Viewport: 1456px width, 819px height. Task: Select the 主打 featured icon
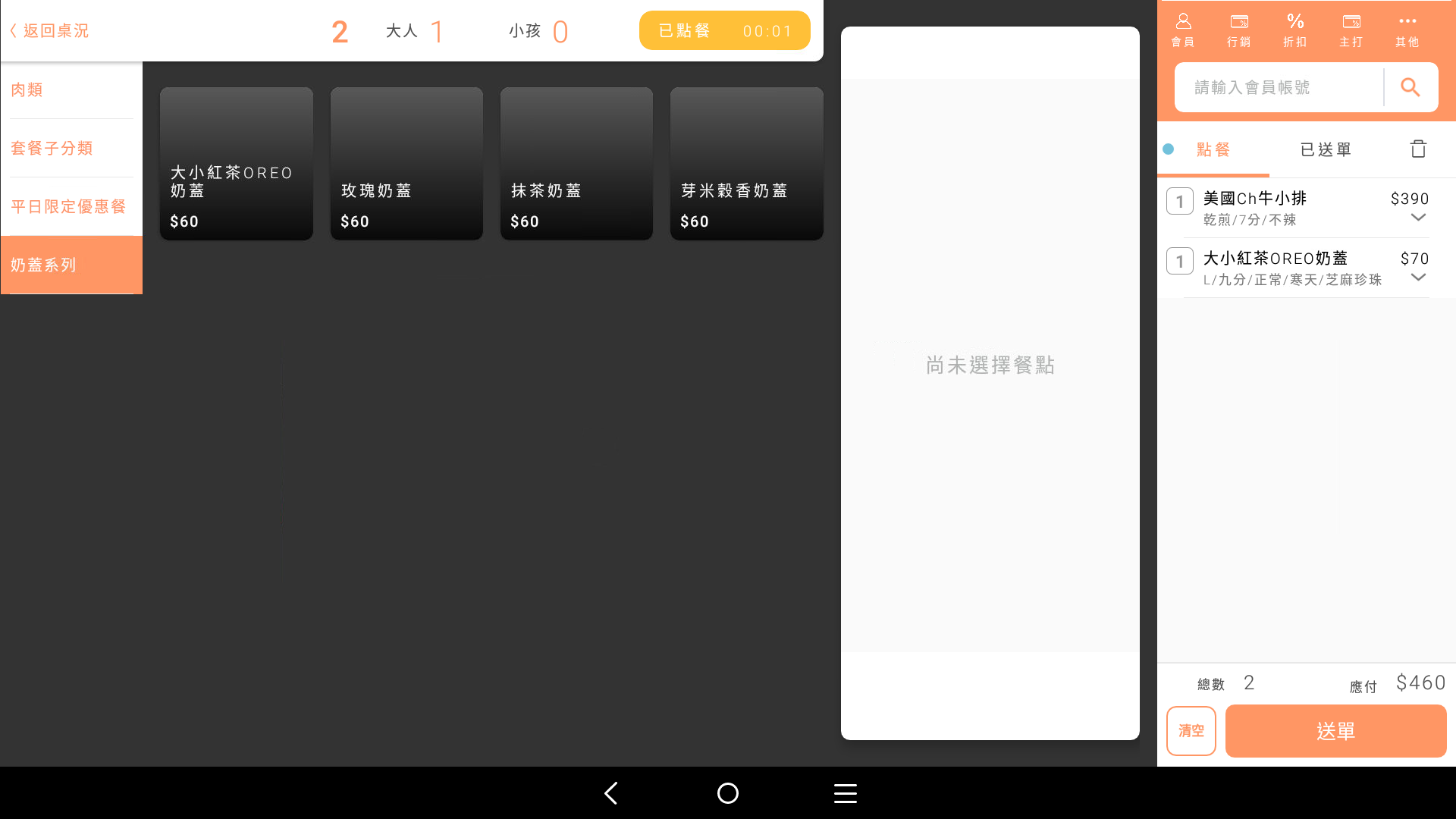(1351, 30)
